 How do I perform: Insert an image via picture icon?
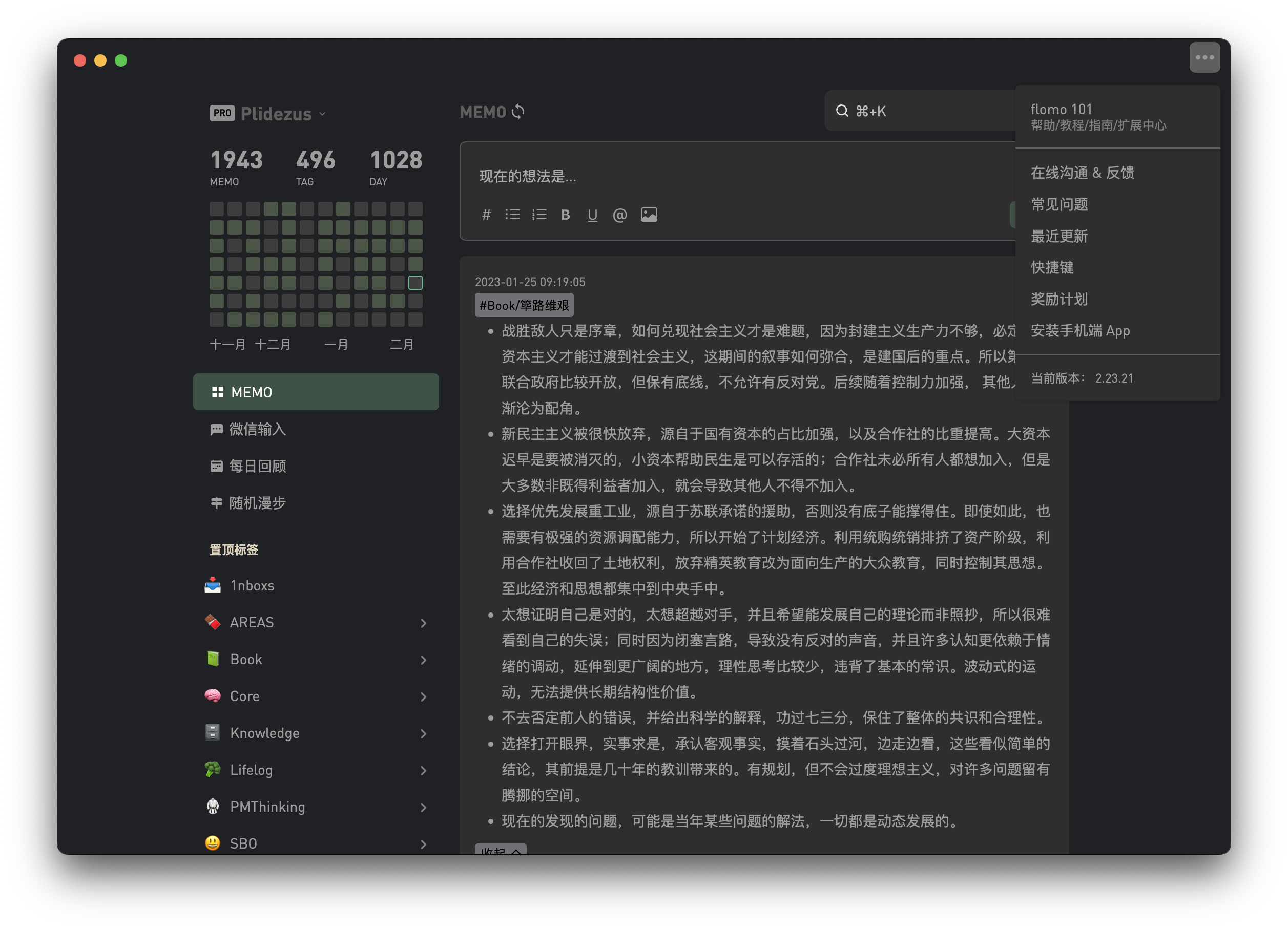(649, 215)
